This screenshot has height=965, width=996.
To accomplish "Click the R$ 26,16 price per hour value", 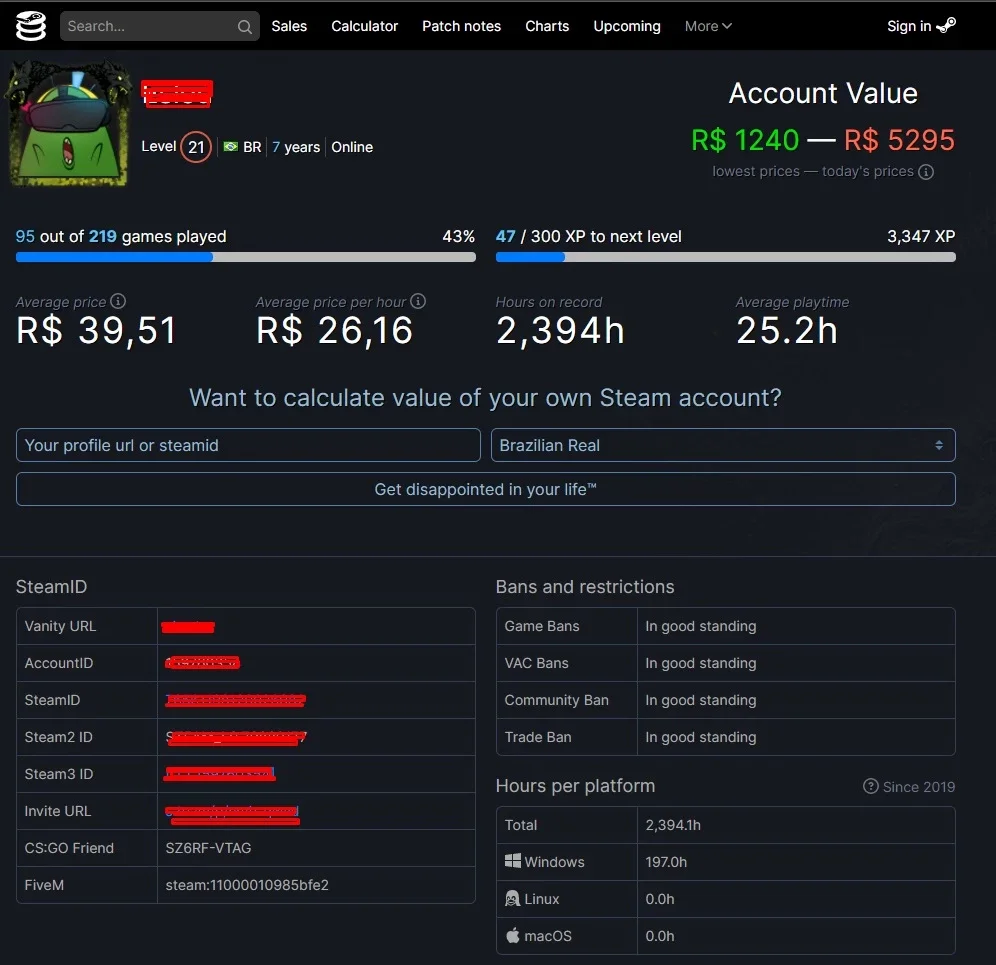I will (x=335, y=330).
